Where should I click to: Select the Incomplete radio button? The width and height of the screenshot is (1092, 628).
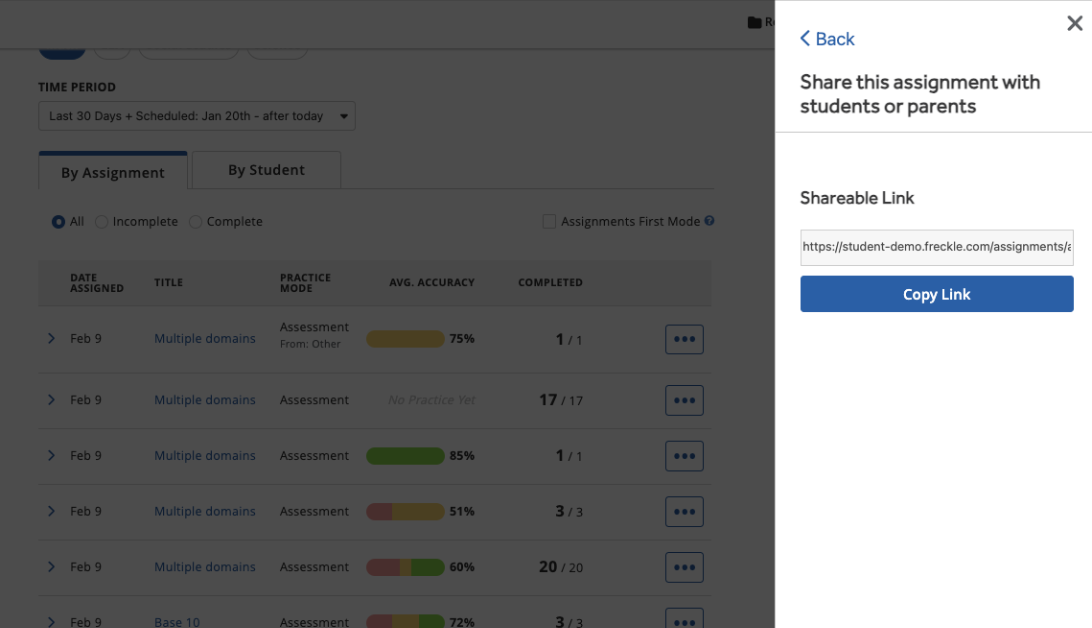point(102,221)
